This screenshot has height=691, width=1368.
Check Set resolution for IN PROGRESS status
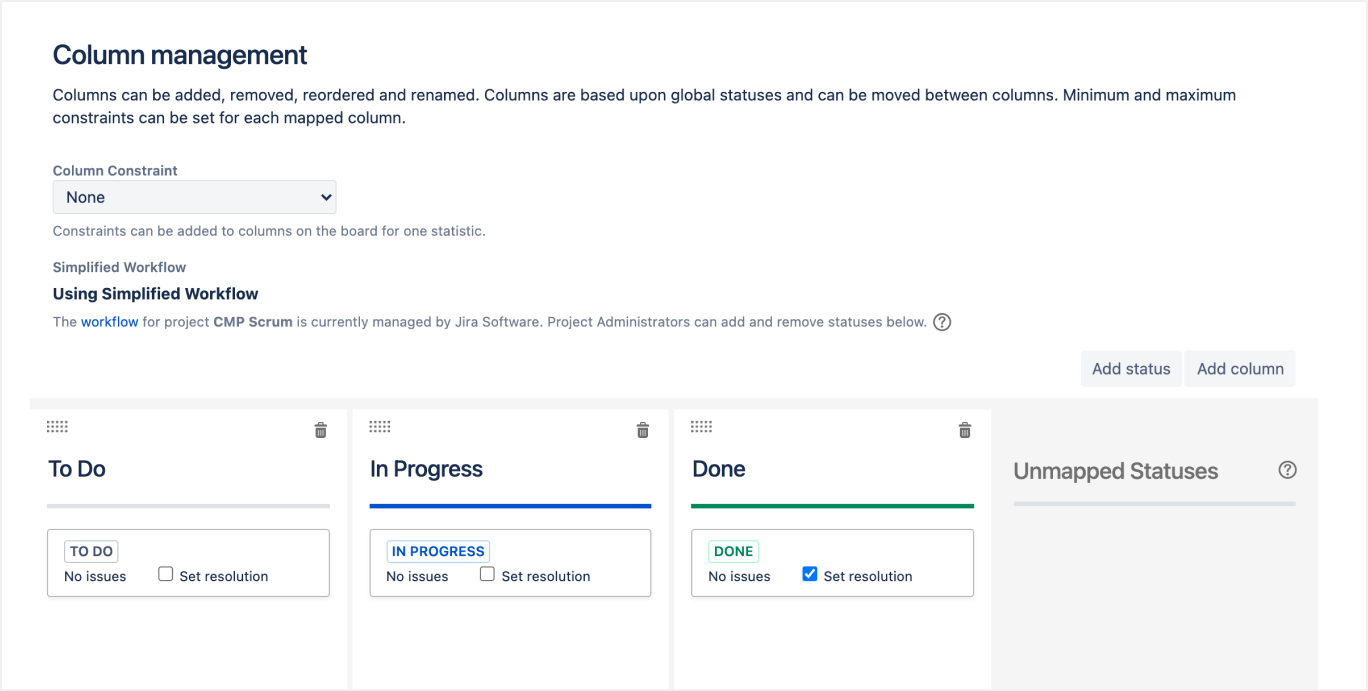[x=488, y=575]
